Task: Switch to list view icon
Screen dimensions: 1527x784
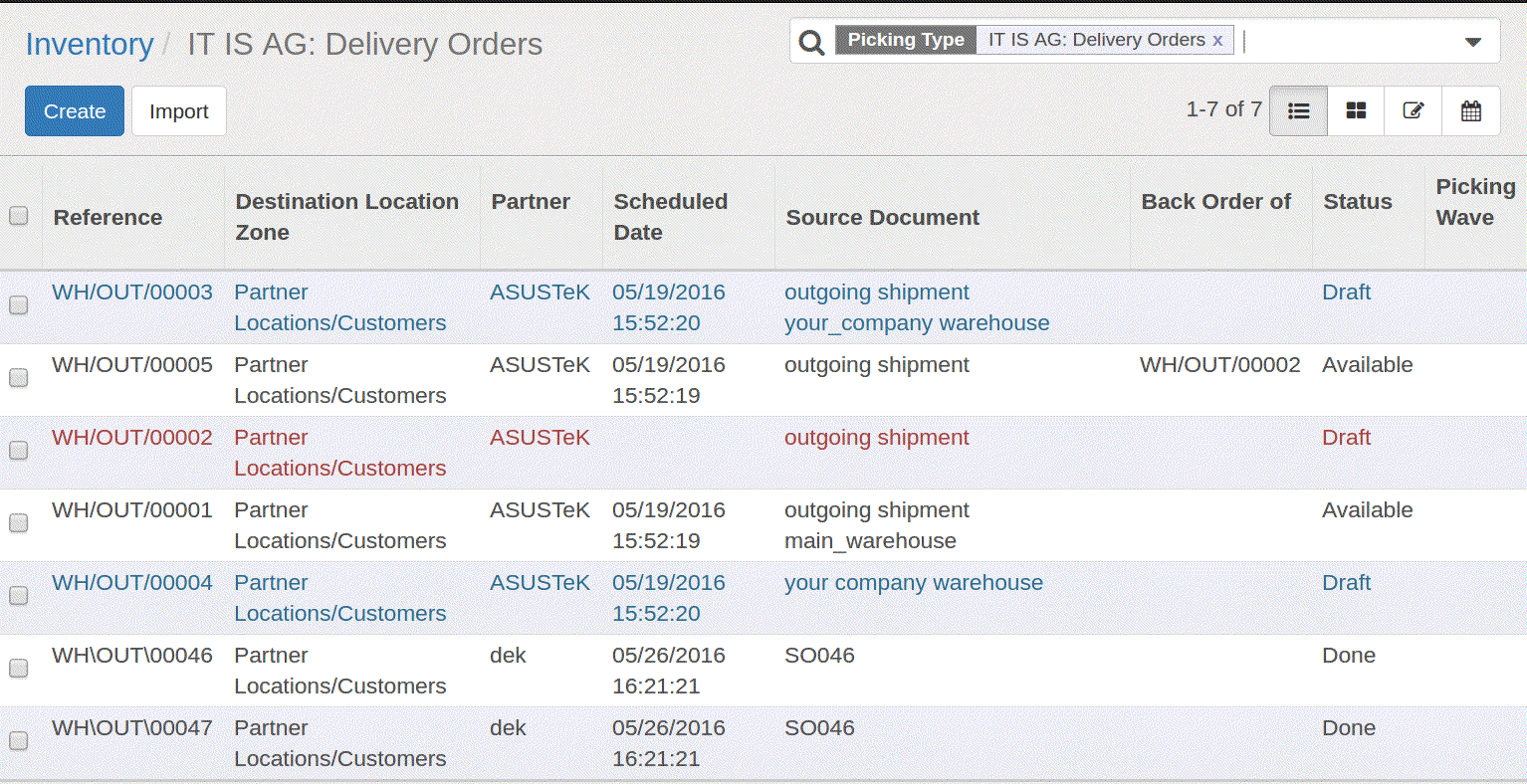Action: 1298,110
